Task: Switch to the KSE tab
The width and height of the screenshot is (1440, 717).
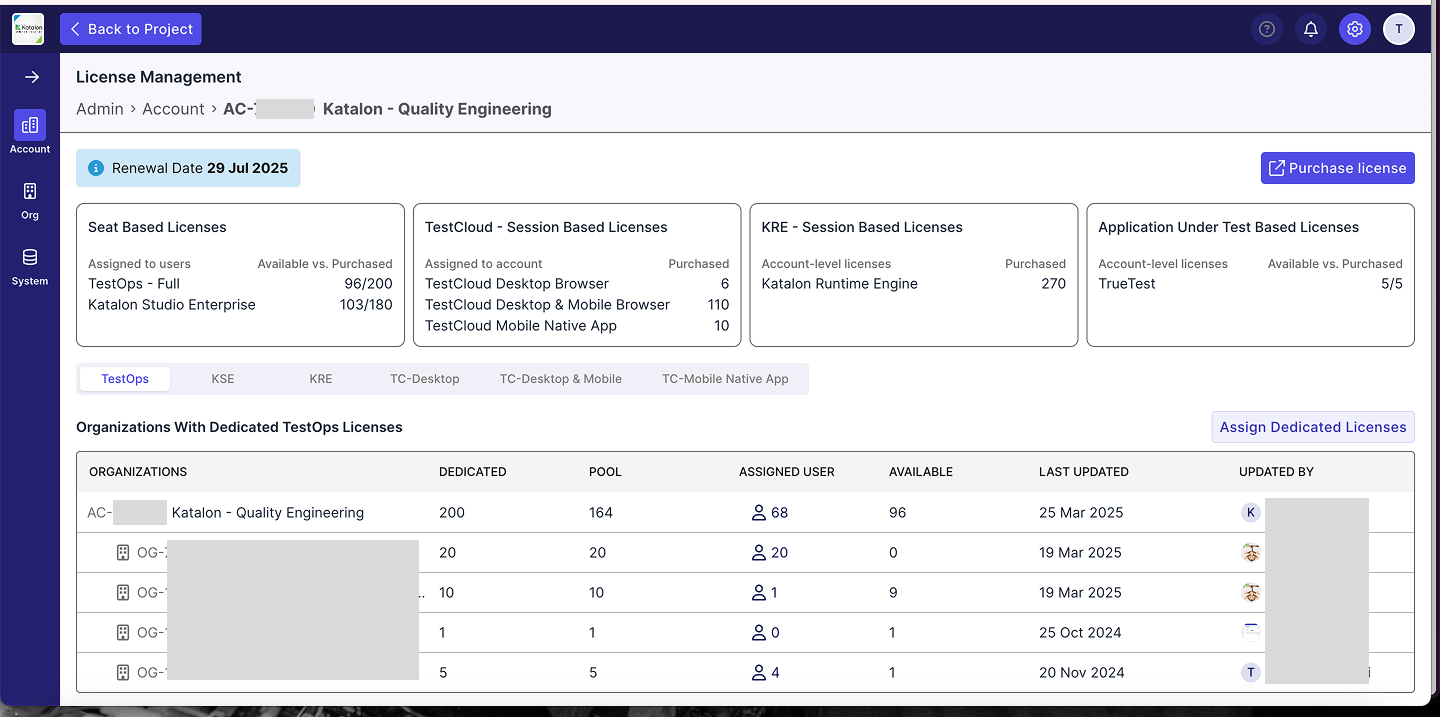Action: point(223,379)
